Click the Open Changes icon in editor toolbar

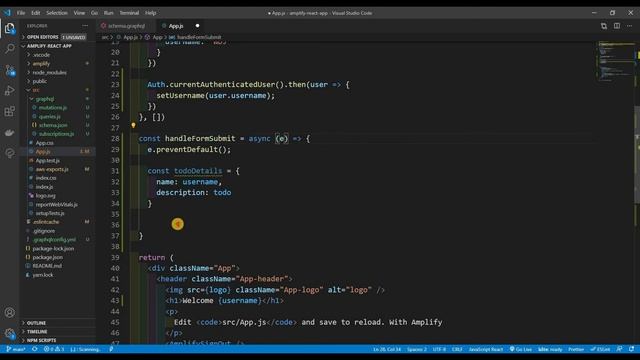click(604, 26)
